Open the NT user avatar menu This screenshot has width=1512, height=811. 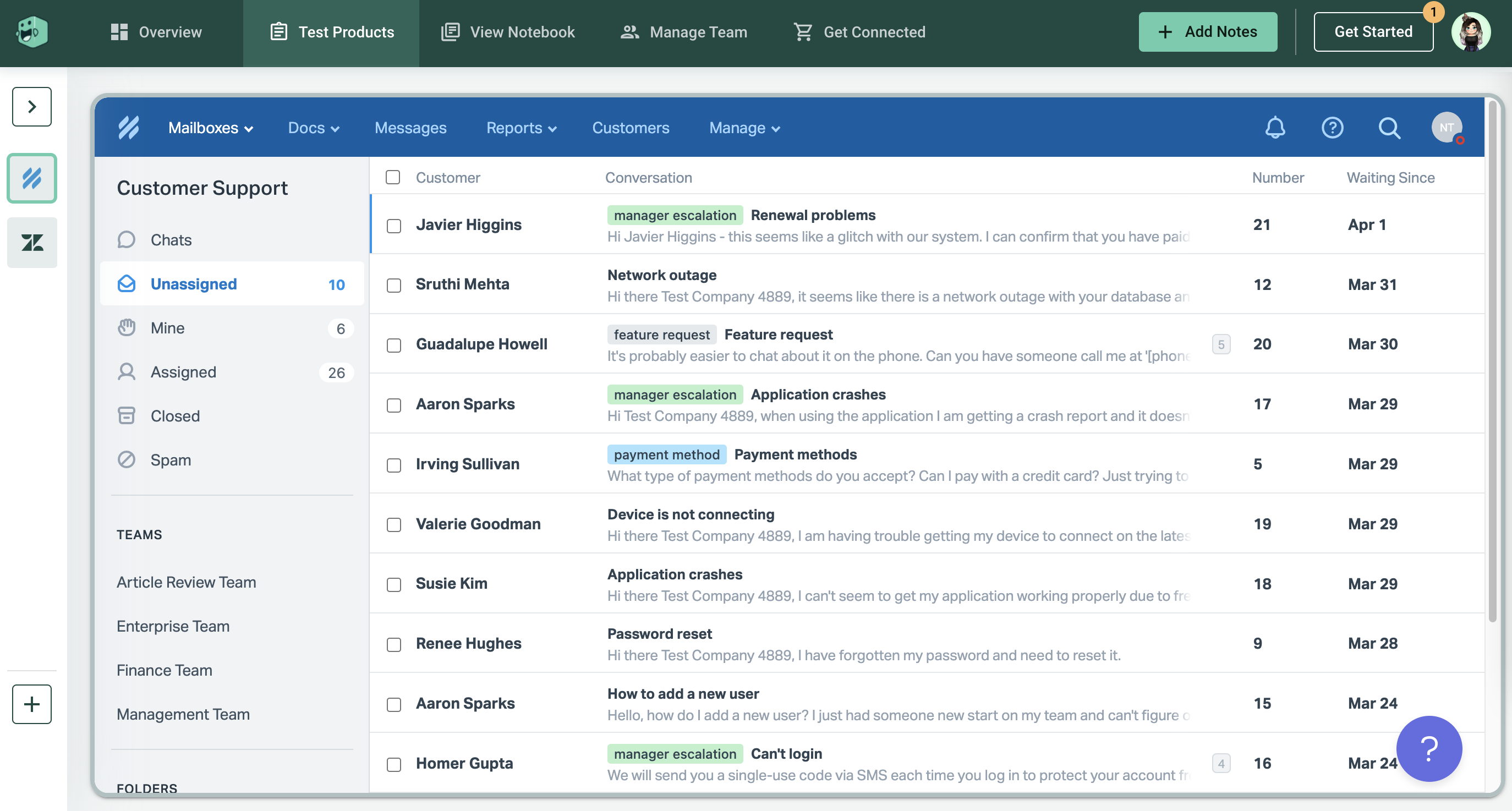click(1447, 127)
